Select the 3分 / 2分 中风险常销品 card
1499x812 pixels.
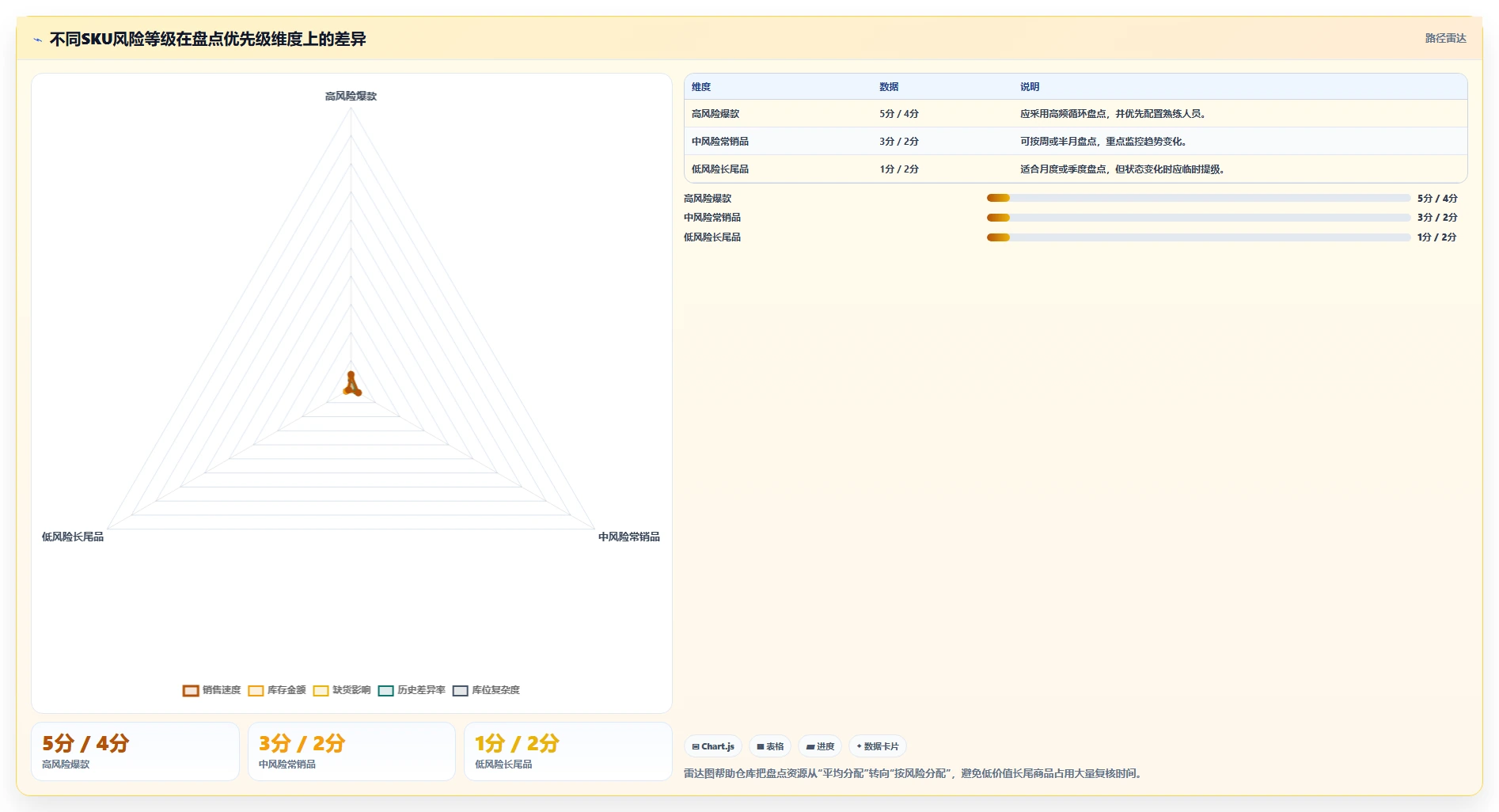click(x=351, y=751)
